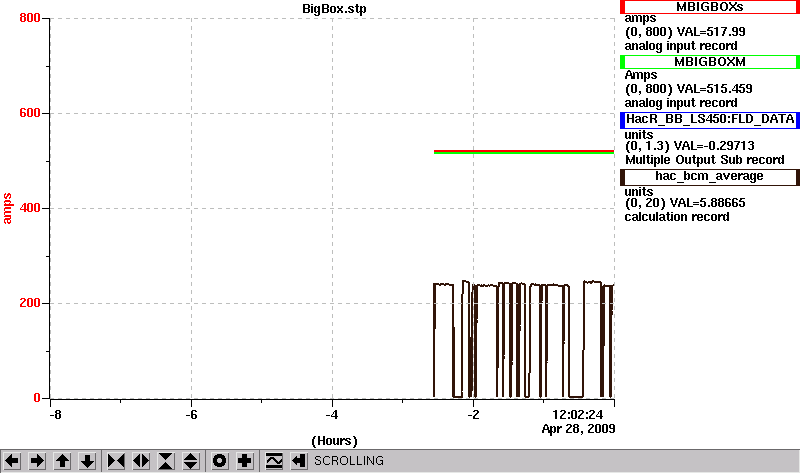Select the HacR_BB_LS450:FLD_DATA legend entry
Viewport: 800px width, 473px height.
pos(710,119)
